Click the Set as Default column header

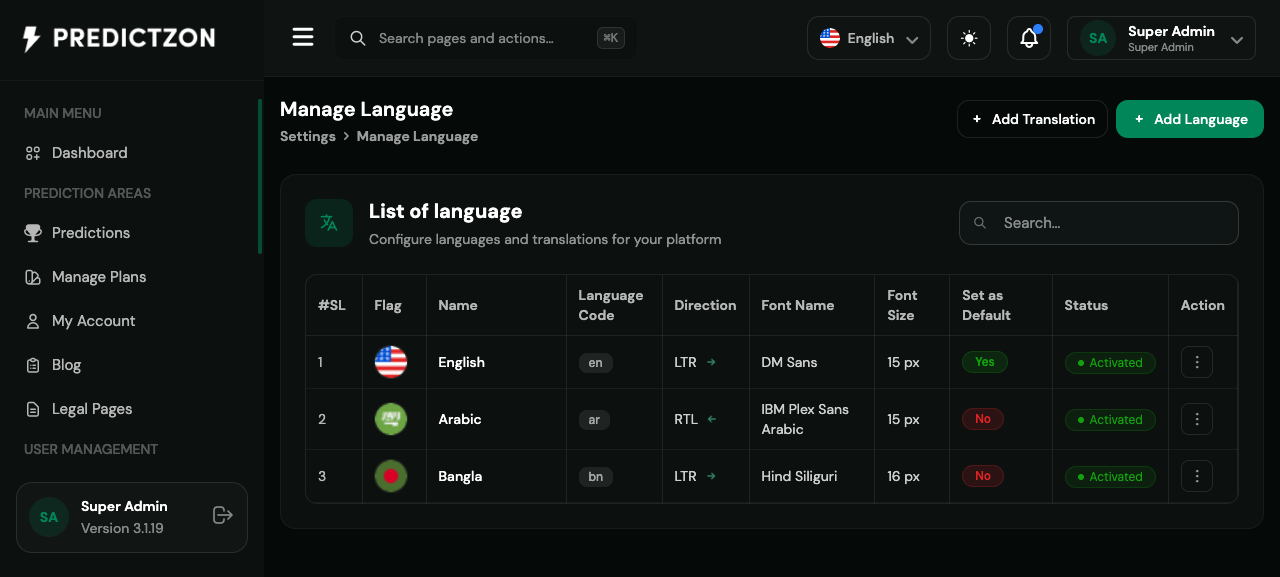coord(986,305)
